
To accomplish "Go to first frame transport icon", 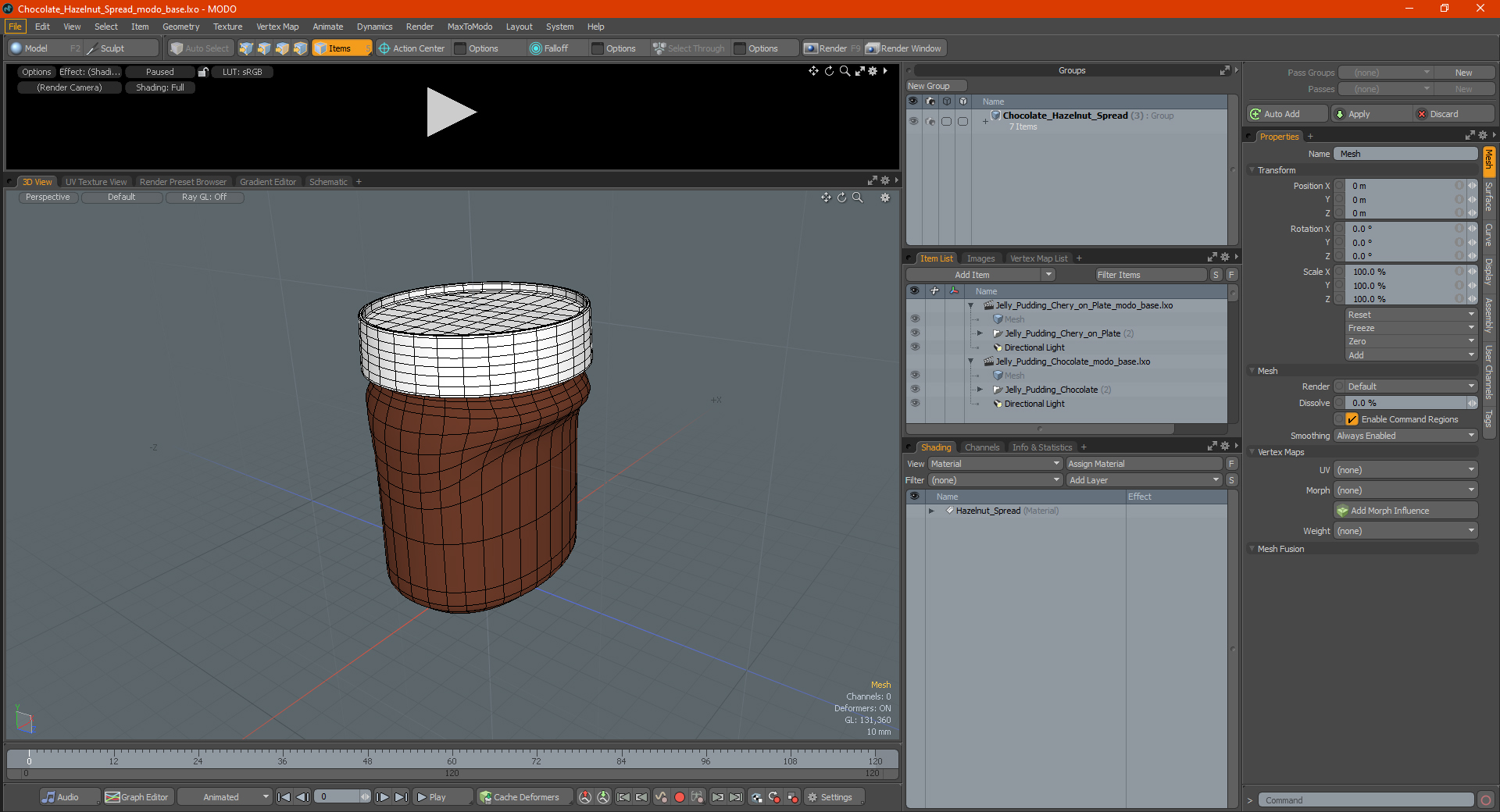I will pyautogui.click(x=284, y=797).
